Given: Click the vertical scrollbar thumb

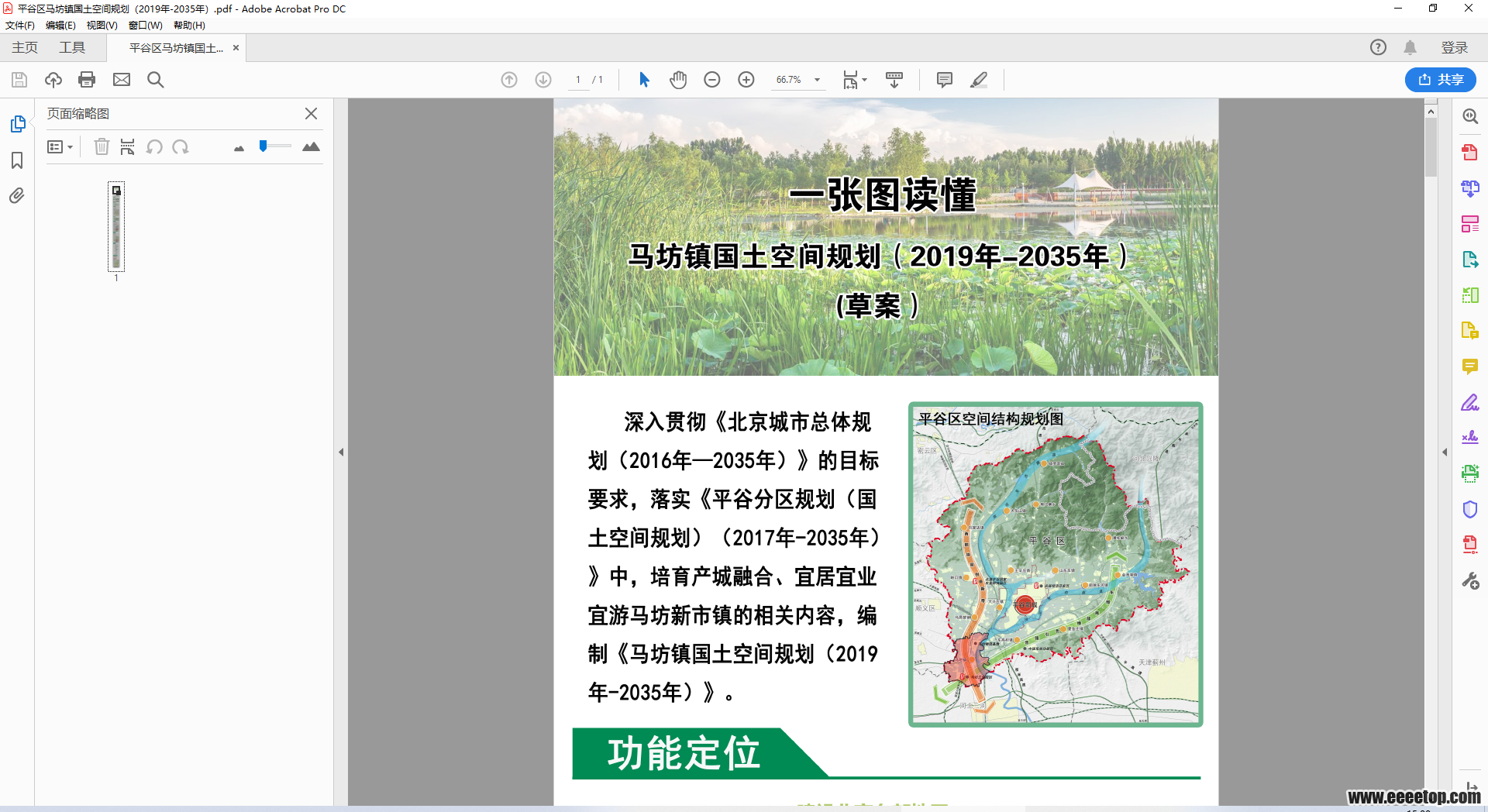Looking at the screenshot, I should click(x=1431, y=147).
